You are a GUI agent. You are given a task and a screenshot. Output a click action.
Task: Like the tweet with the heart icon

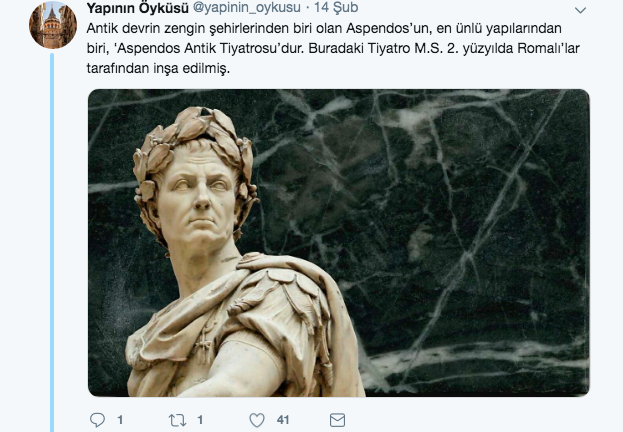click(257, 420)
